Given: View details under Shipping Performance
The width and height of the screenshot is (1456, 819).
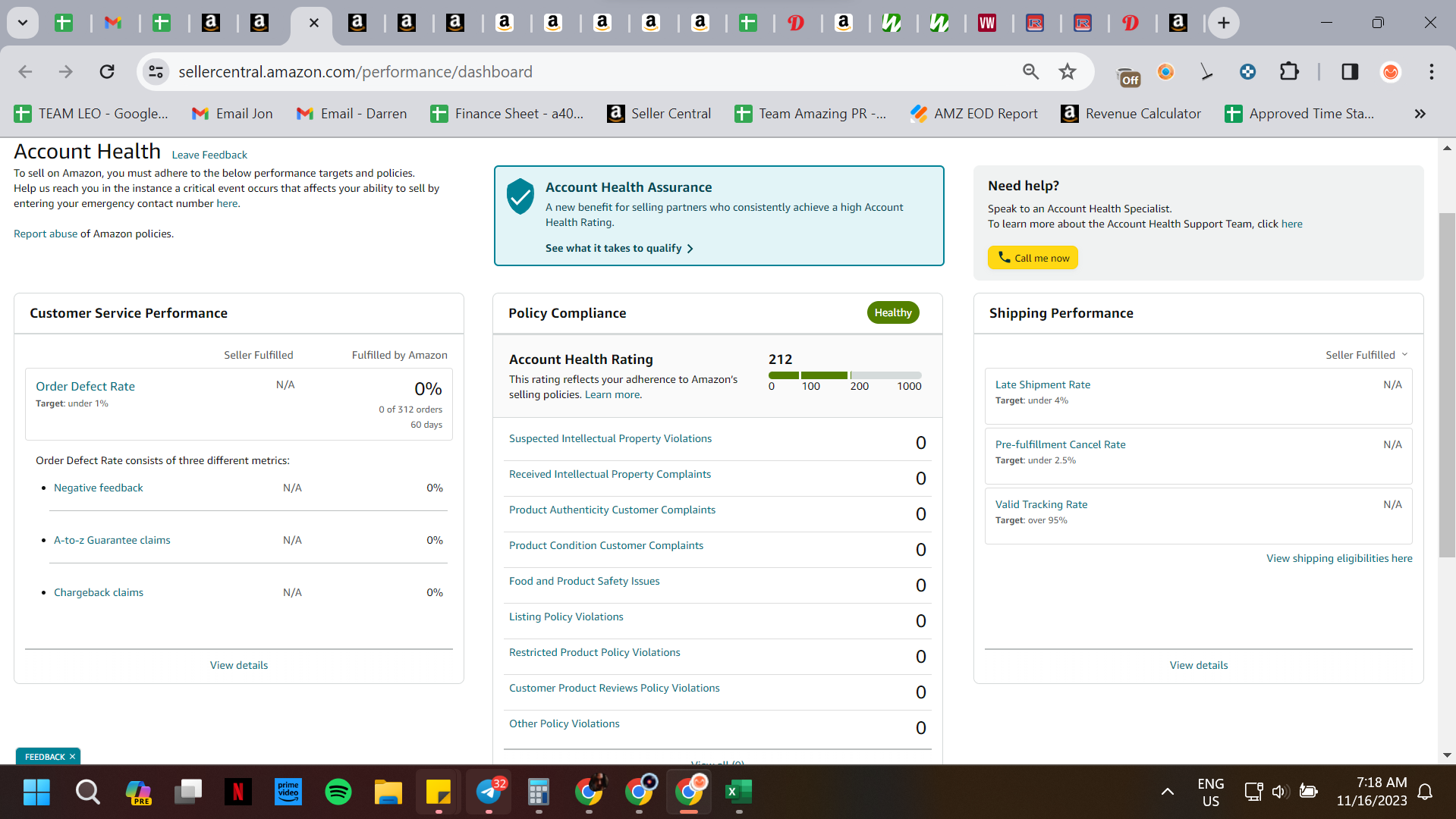Looking at the screenshot, I should (1199, 665).
